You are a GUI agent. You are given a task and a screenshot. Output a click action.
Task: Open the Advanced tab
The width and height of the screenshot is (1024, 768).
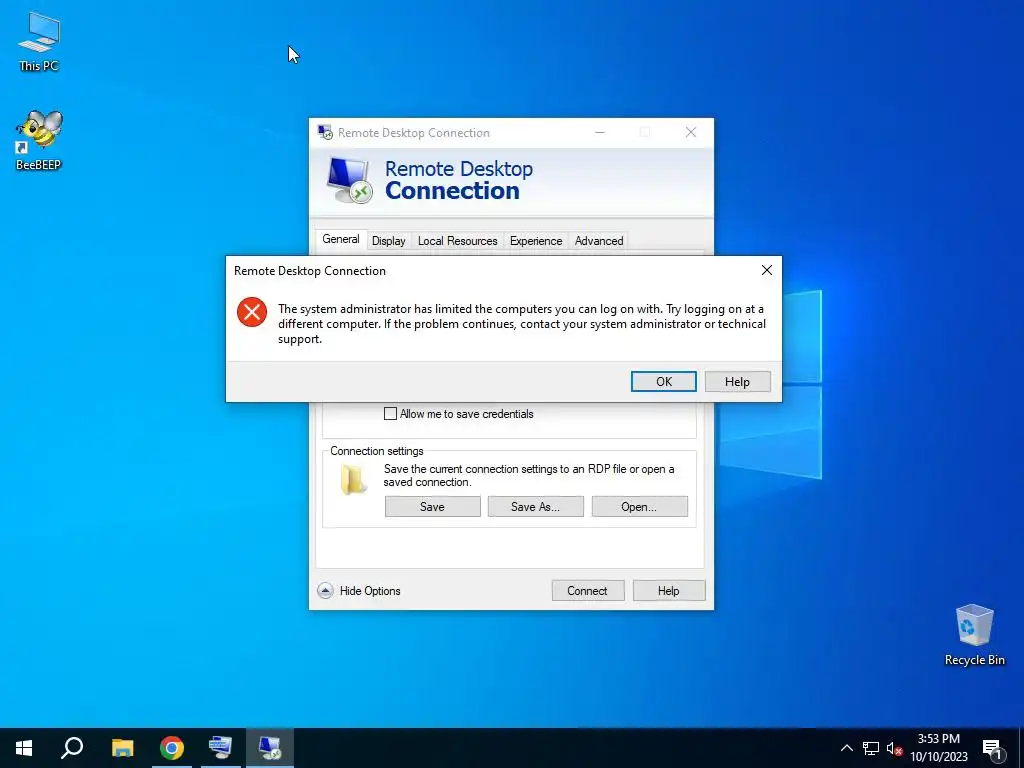point(599,241)
